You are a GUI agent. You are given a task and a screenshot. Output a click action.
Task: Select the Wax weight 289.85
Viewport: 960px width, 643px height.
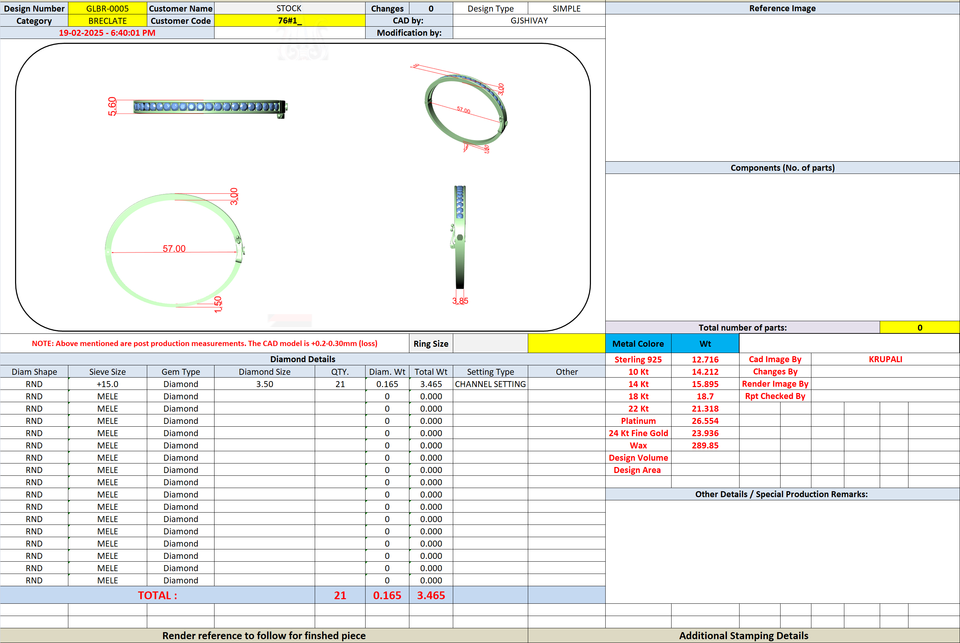click(x=705, y=445)
